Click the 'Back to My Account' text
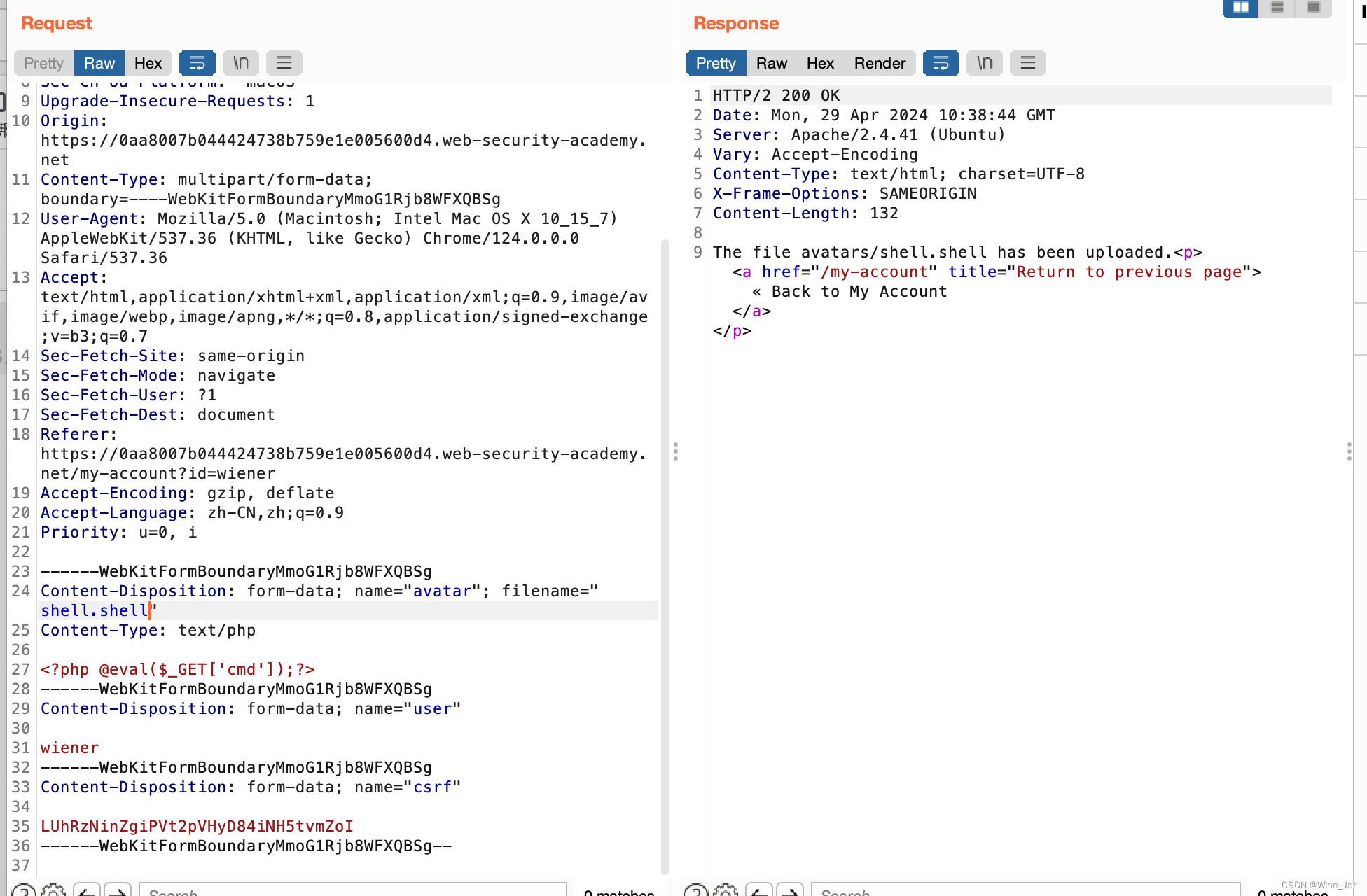Image resolution: width=1367 pixels, height=896 pixels. click(859, 291)
